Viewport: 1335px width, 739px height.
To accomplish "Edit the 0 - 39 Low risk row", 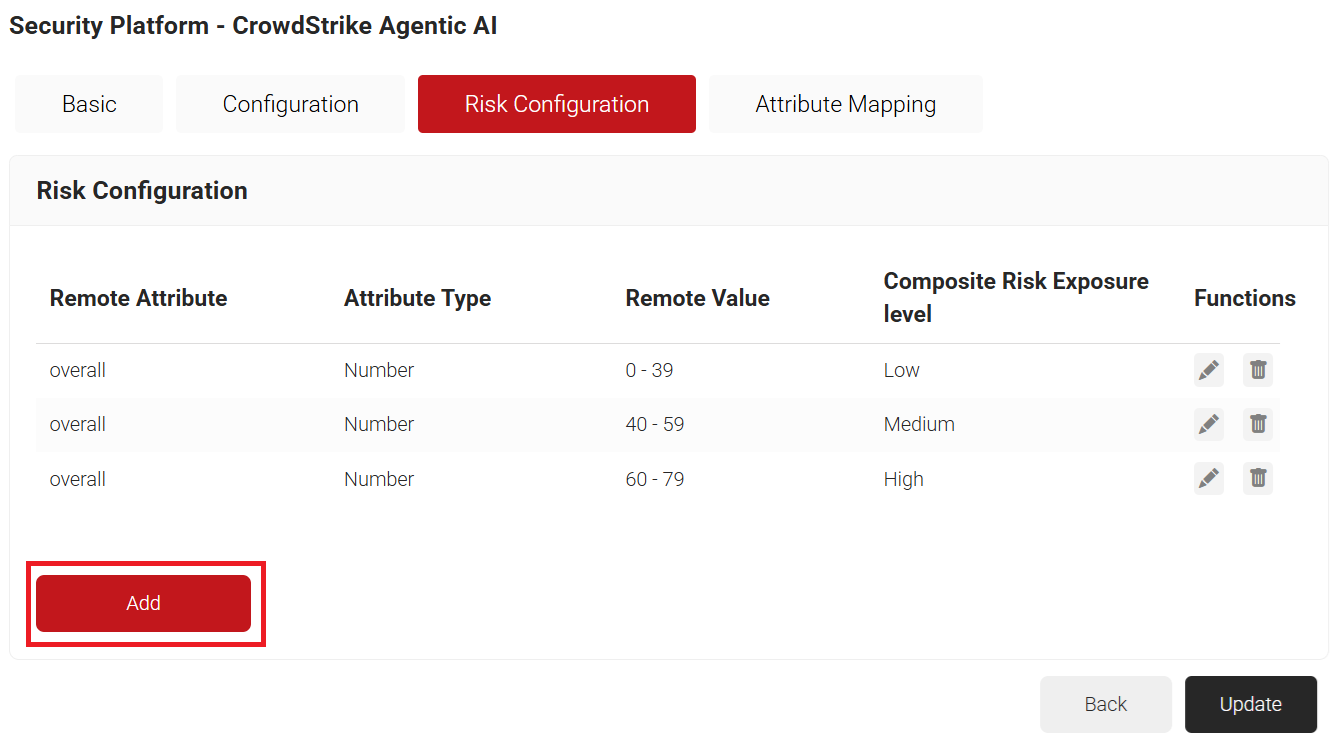I will [1209, 370].
